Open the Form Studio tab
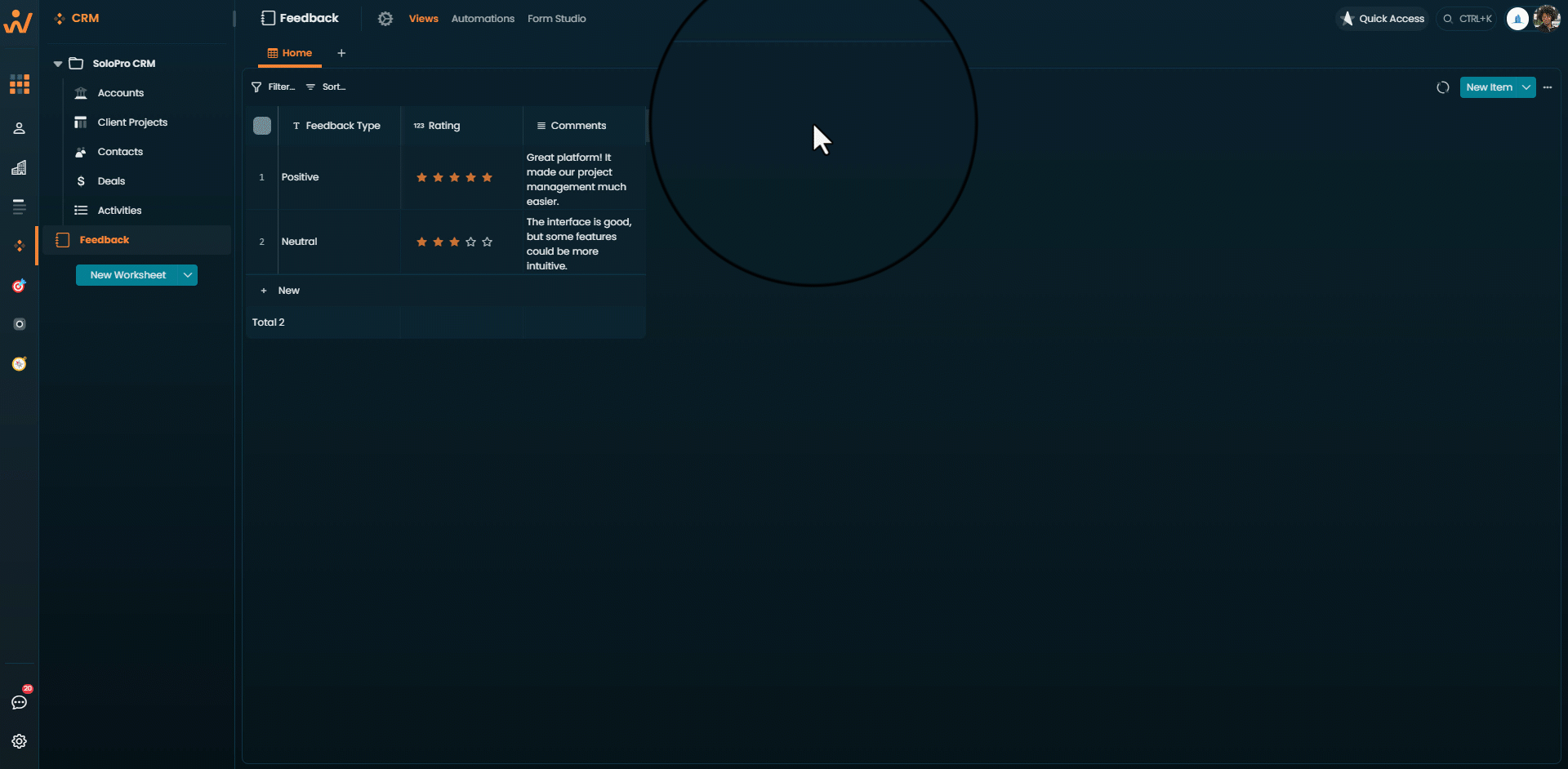This screenshot has width=1568, height=769. pos(557,19)
